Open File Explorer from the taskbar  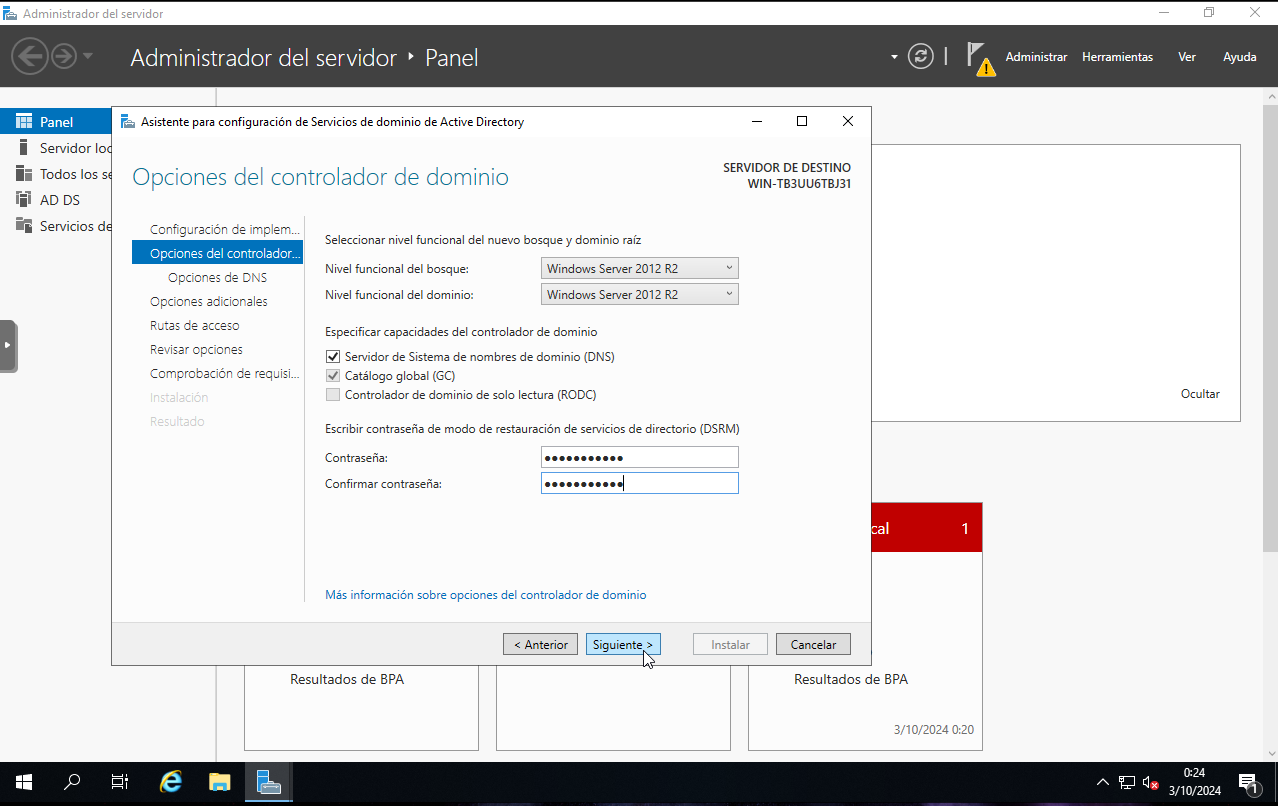(219, 783)
